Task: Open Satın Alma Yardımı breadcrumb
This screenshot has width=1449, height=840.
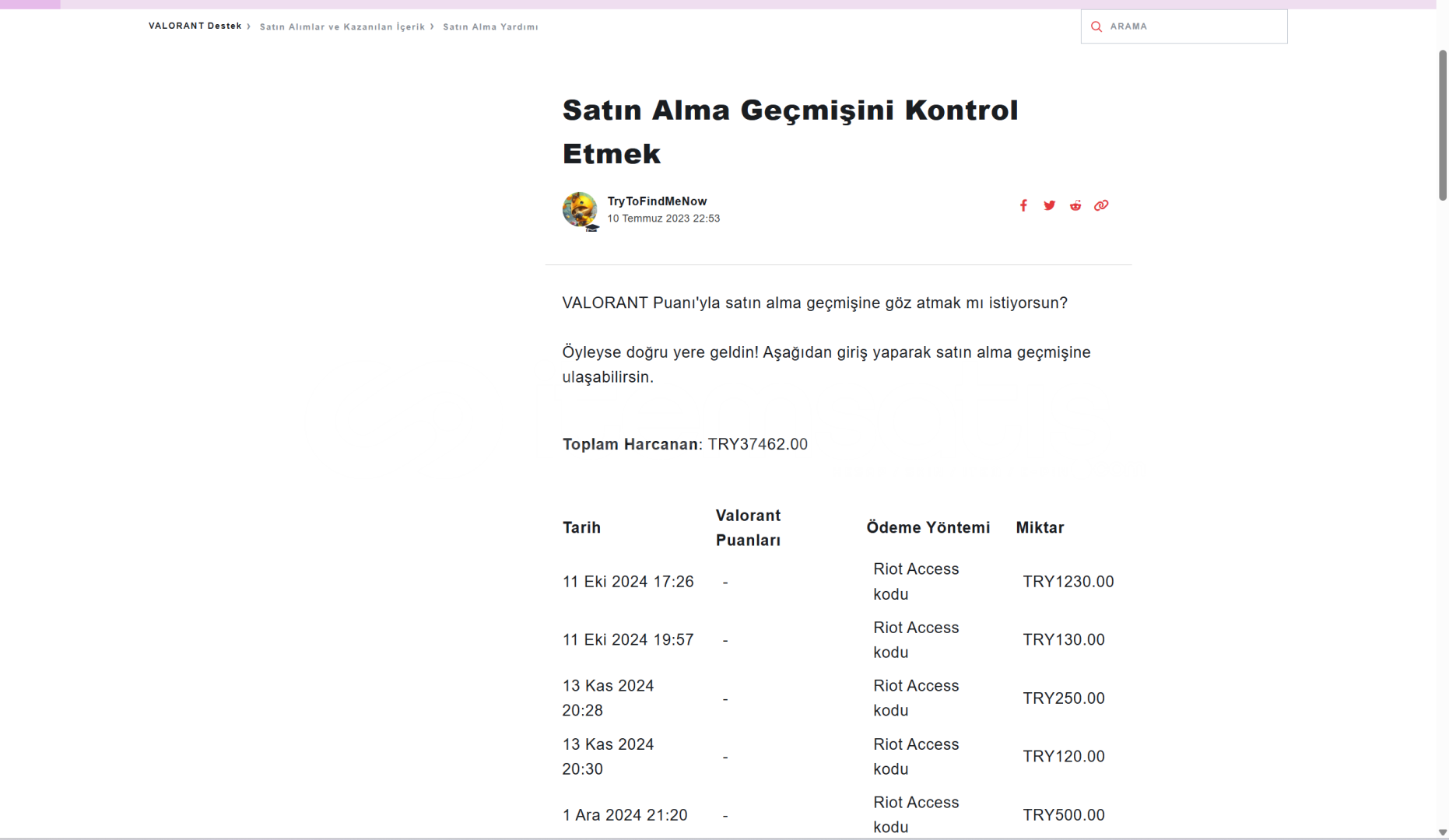Action: [x=490, y=26]
